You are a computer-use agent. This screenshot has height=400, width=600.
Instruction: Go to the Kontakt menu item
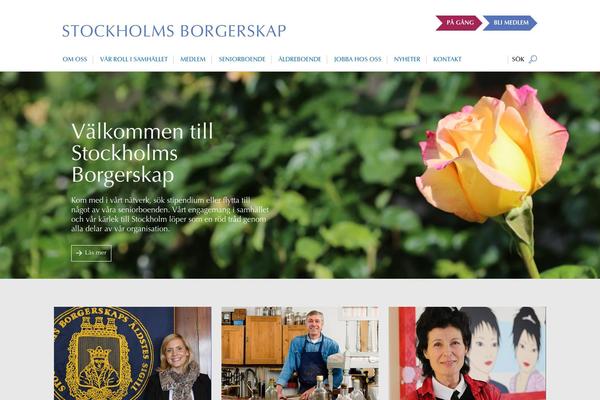(x=447, y=59)
